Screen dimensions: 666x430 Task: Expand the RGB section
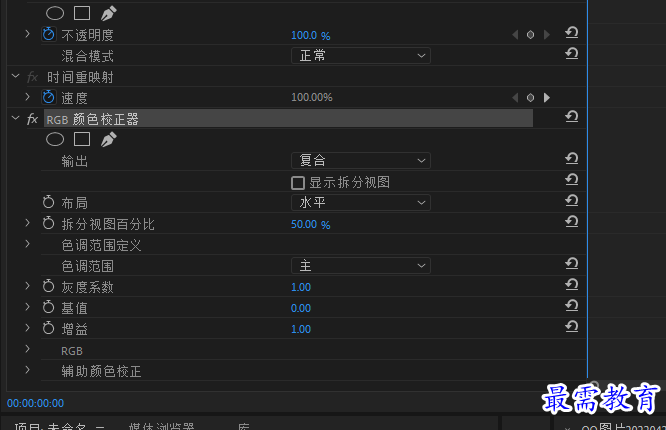tap(28, 349)
